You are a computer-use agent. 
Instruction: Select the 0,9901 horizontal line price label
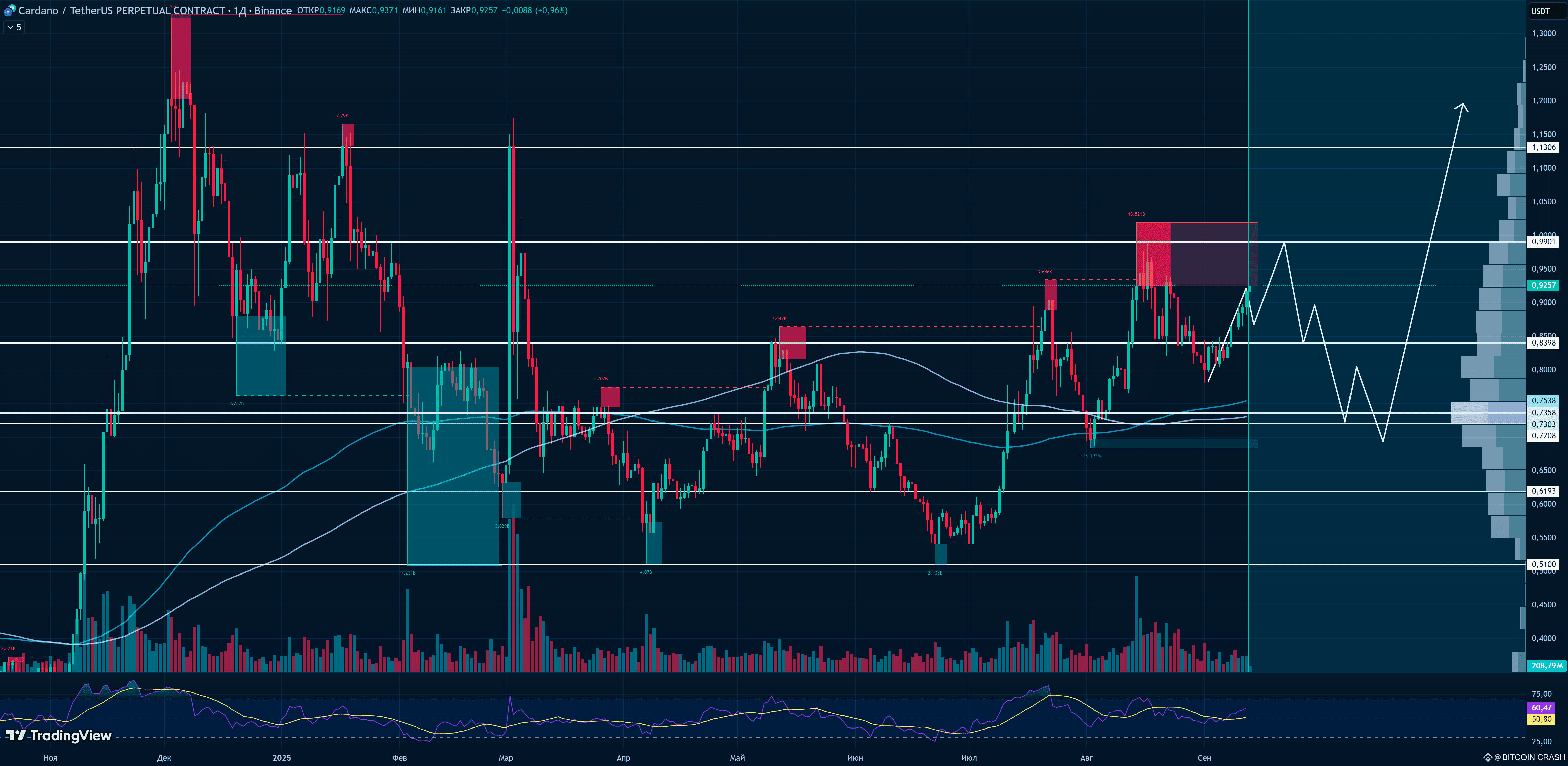tap(1544, 242)
